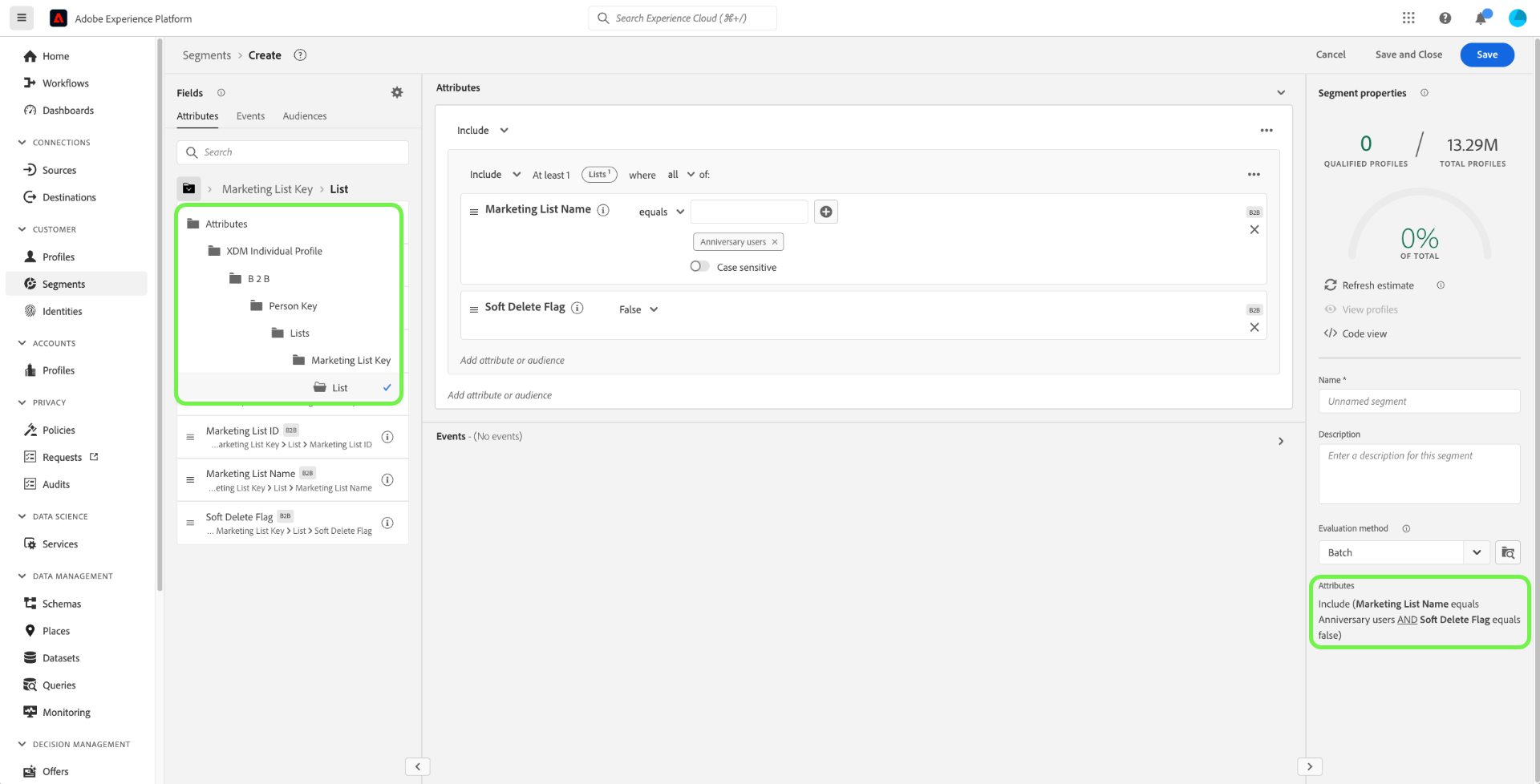Add a value with the plus button

[826, 212]
